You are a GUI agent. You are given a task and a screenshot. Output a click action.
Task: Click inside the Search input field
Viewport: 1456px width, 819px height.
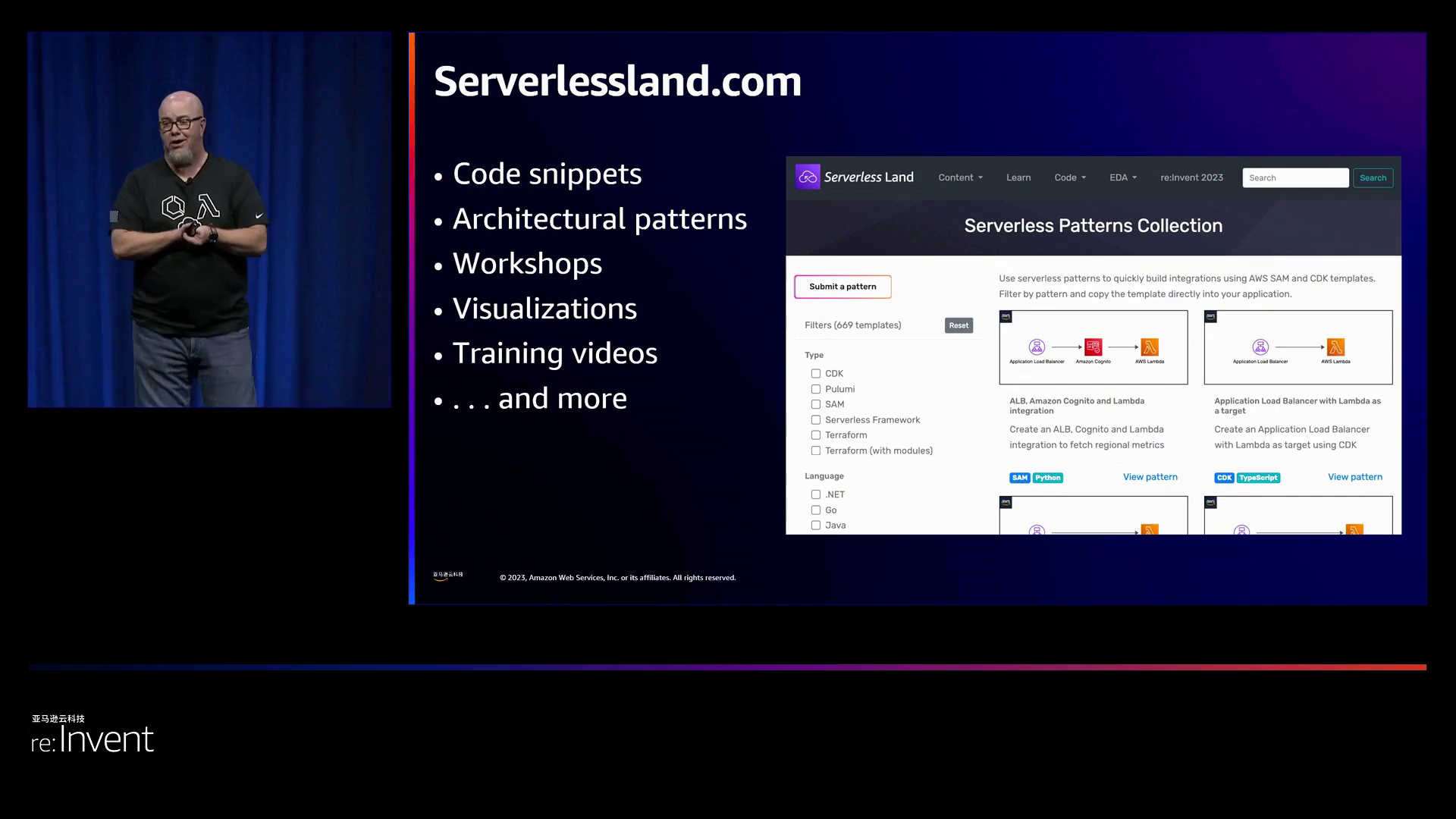(1294, 177)
